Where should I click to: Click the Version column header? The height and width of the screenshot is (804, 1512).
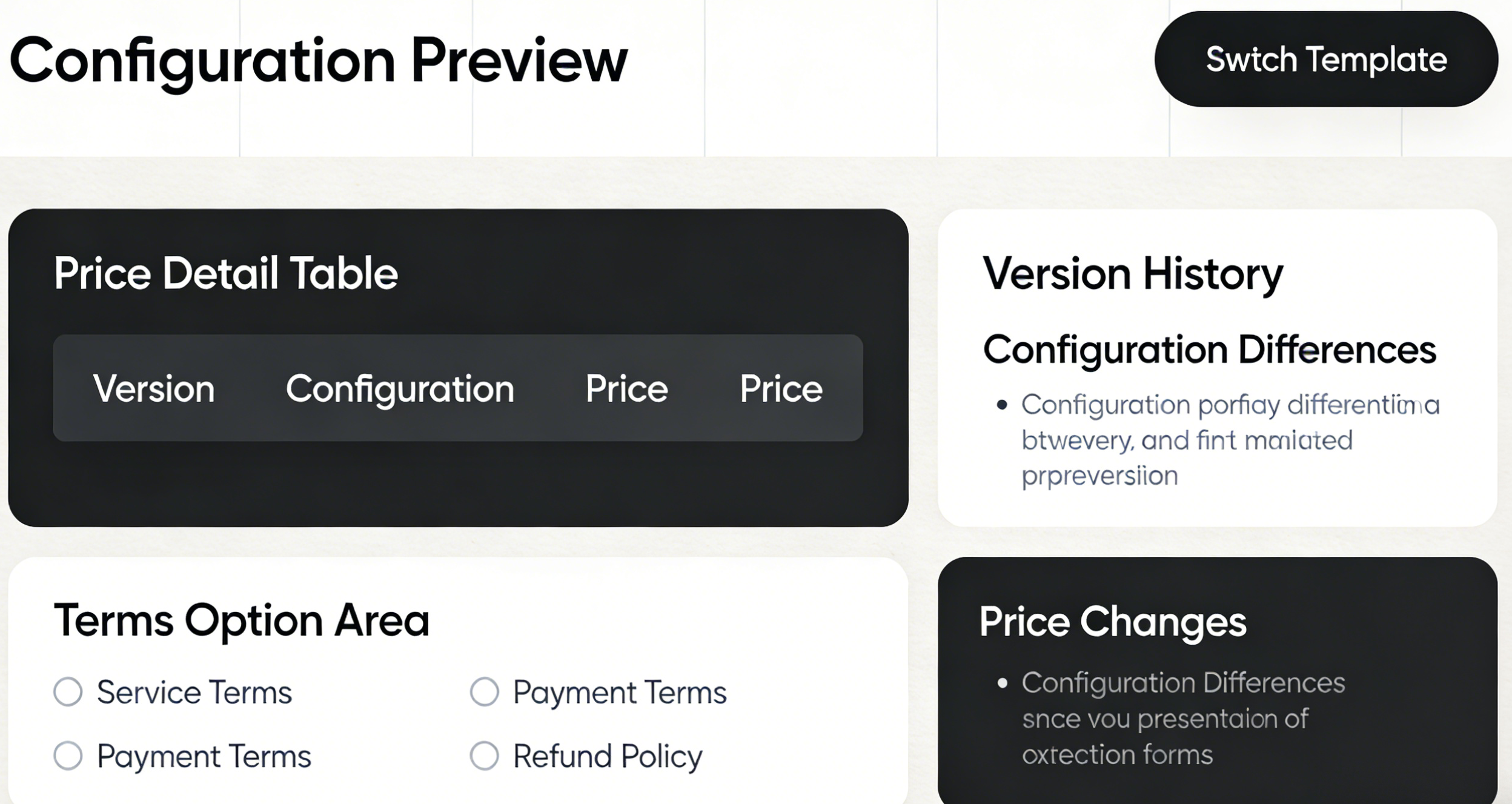tap(154, 388)
